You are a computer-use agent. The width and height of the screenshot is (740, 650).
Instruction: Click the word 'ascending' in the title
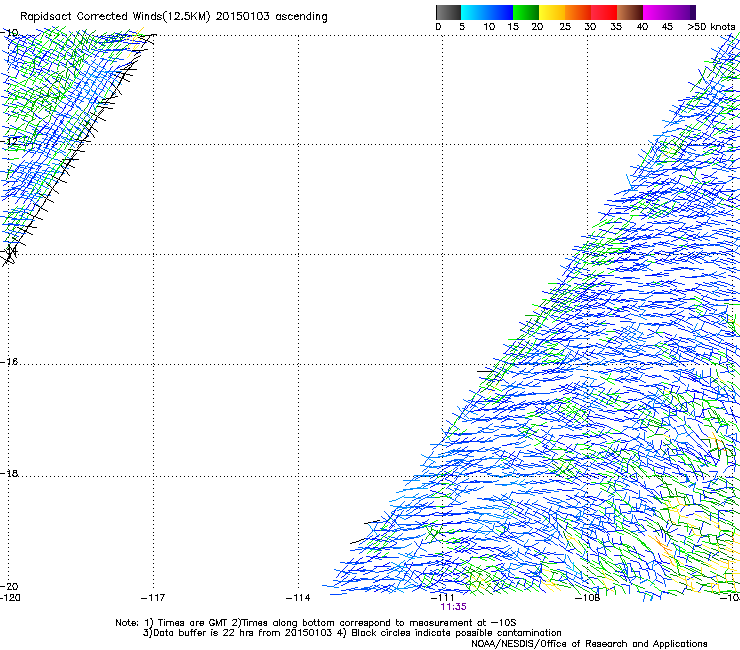(x=302, y=17)
